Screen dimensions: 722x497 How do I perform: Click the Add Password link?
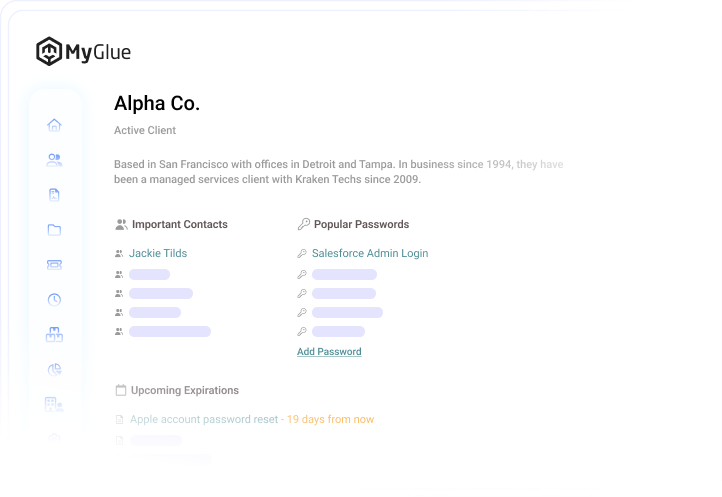329,351
